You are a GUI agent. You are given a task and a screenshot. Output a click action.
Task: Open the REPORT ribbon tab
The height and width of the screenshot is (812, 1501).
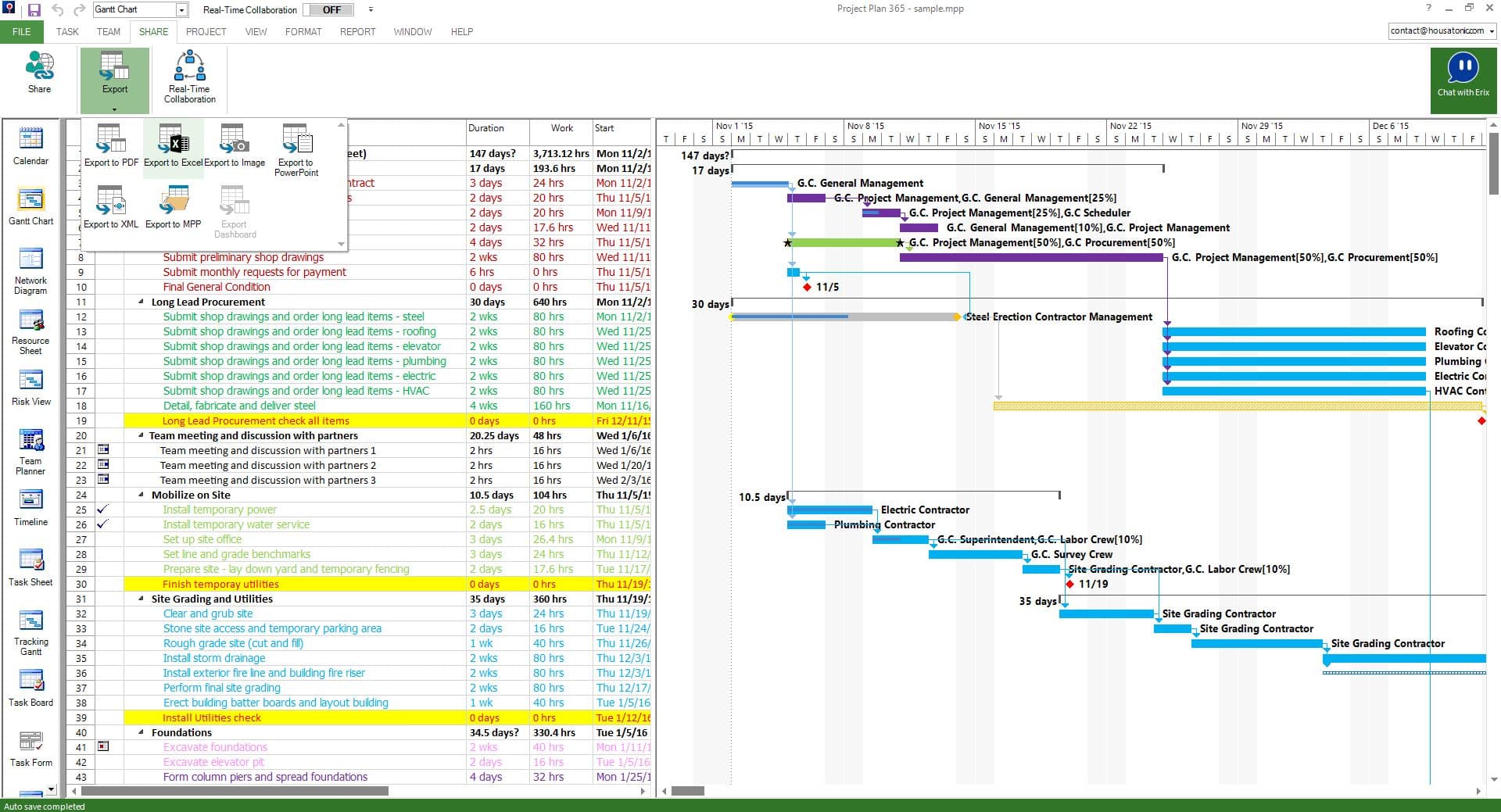pos(357,32)
